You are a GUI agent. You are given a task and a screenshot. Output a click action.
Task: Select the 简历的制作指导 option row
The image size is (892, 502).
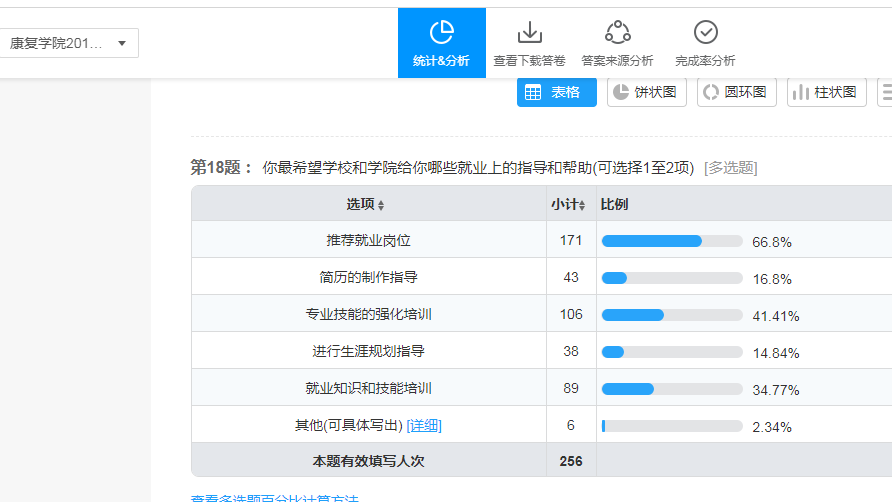[368, 277]
